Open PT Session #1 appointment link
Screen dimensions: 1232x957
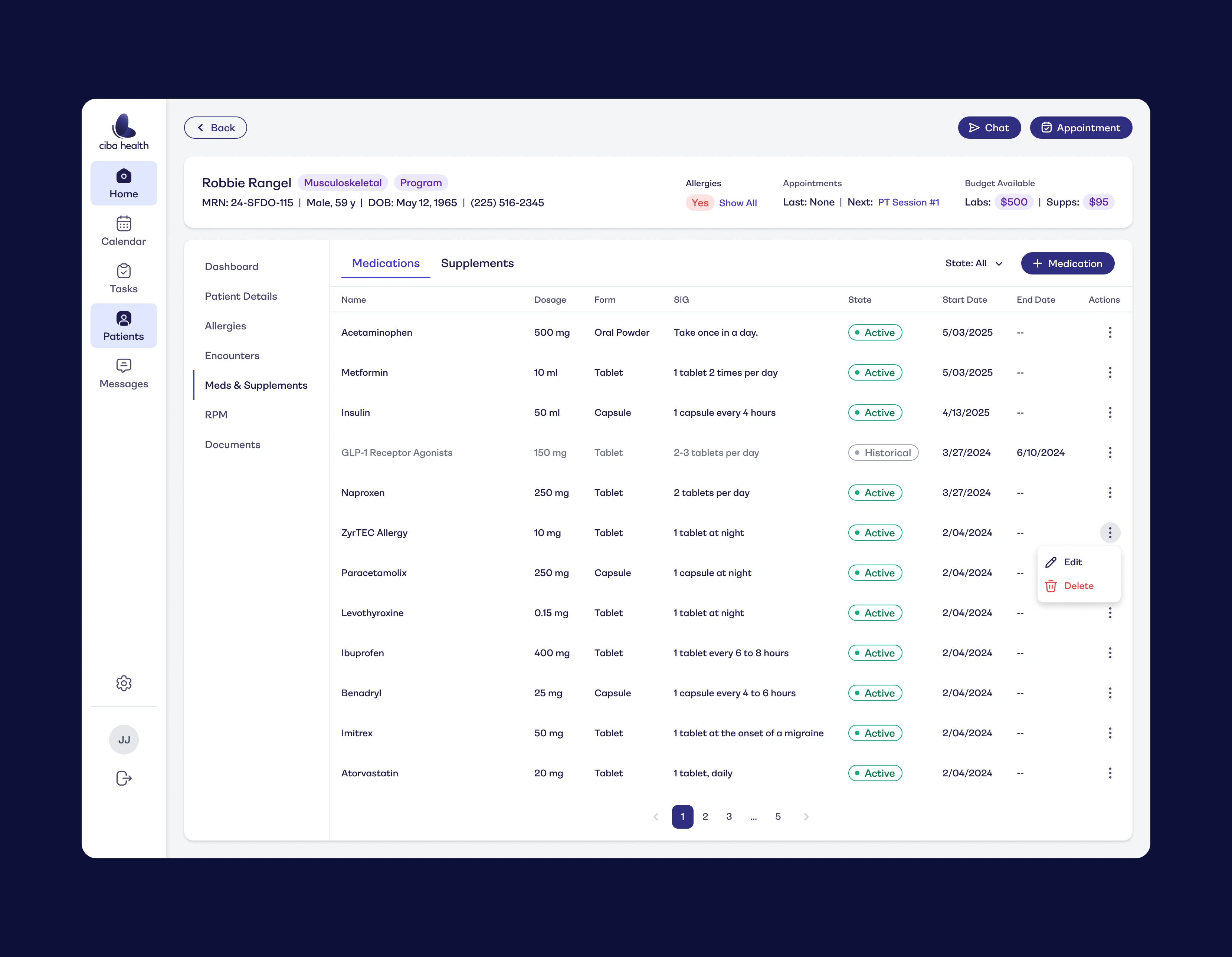click(x=908, y=203)
